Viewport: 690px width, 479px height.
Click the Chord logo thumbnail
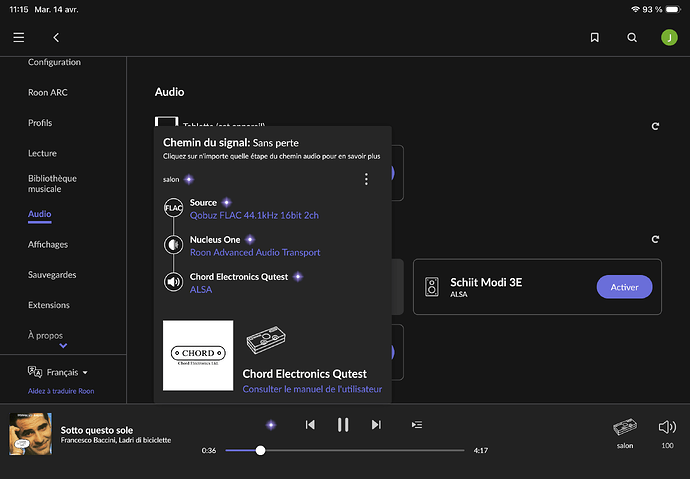(198, 355)
